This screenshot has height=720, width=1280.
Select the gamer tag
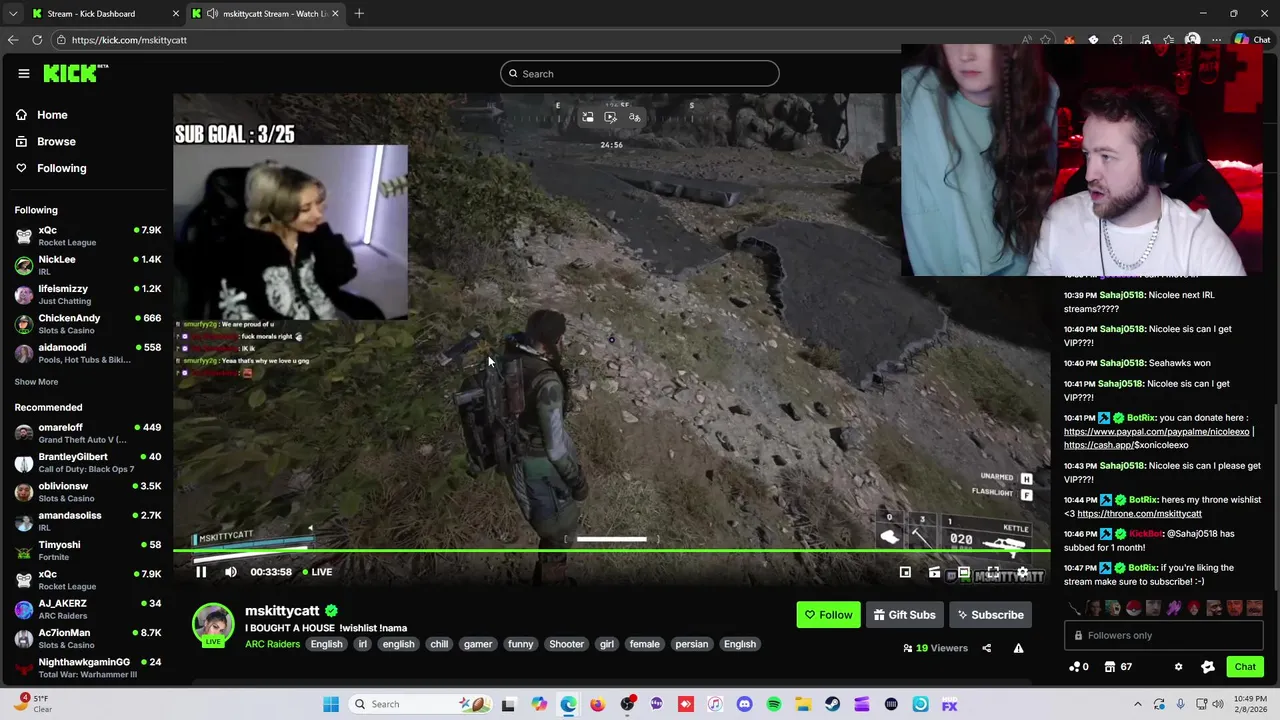click(478, 644)
